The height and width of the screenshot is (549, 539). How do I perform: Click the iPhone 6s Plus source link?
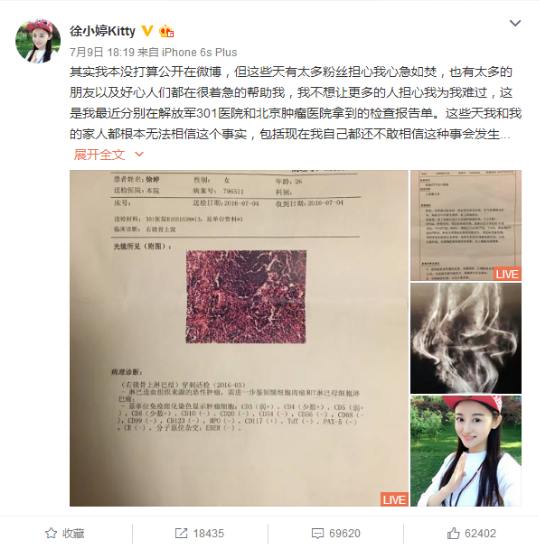click(199, 52)
